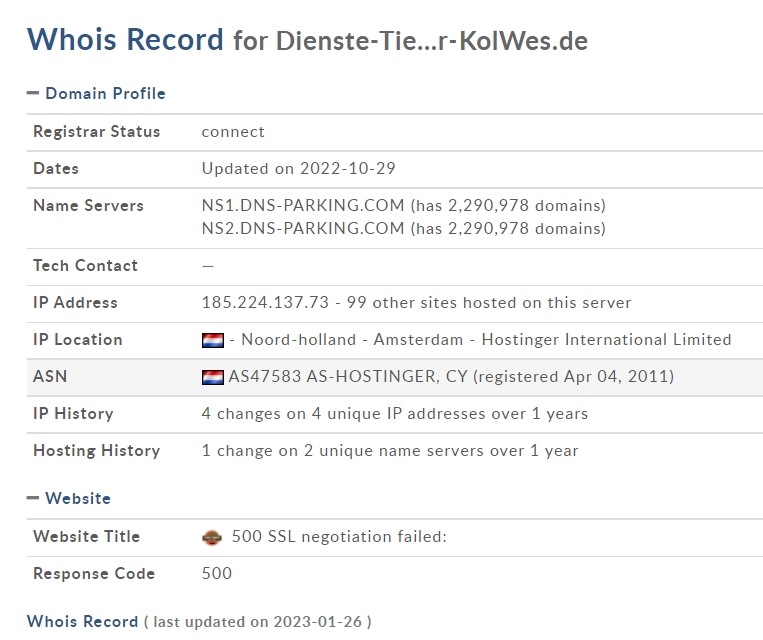The width and height of the screenshot is (763, 640).
Task: Click the Netherlands flag beside IP Location
Action: point(213,340)
